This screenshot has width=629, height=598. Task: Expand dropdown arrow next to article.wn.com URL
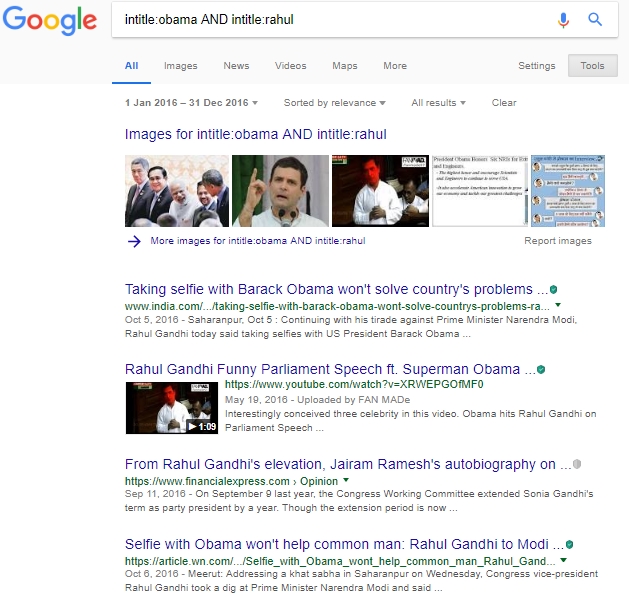click(563, 560)
